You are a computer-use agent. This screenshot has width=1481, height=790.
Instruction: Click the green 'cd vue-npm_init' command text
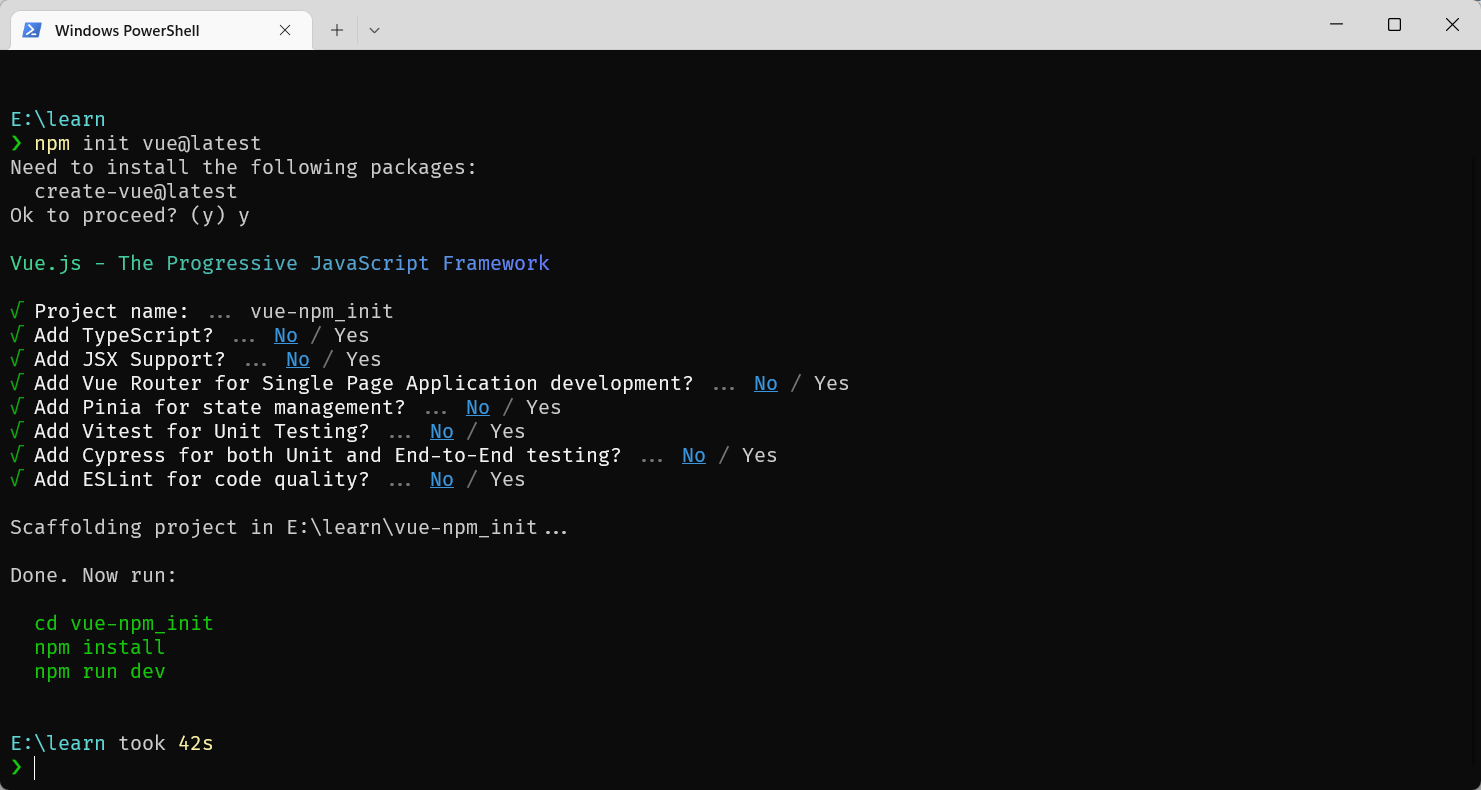pos(124,623)
